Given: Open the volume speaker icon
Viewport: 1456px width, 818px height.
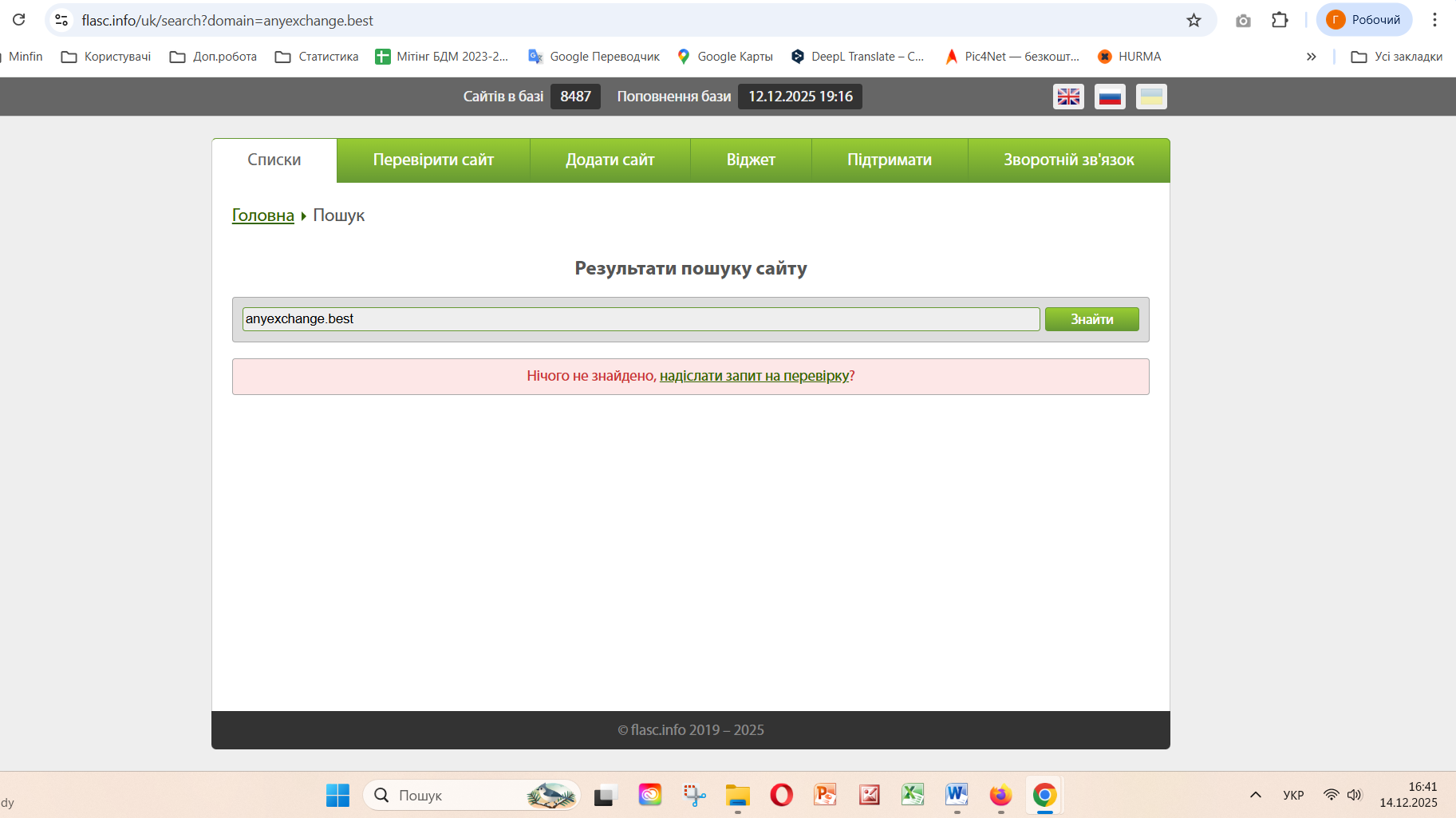Looking at the screenshot, I should pyautogui.click(x=1354, y=795).
